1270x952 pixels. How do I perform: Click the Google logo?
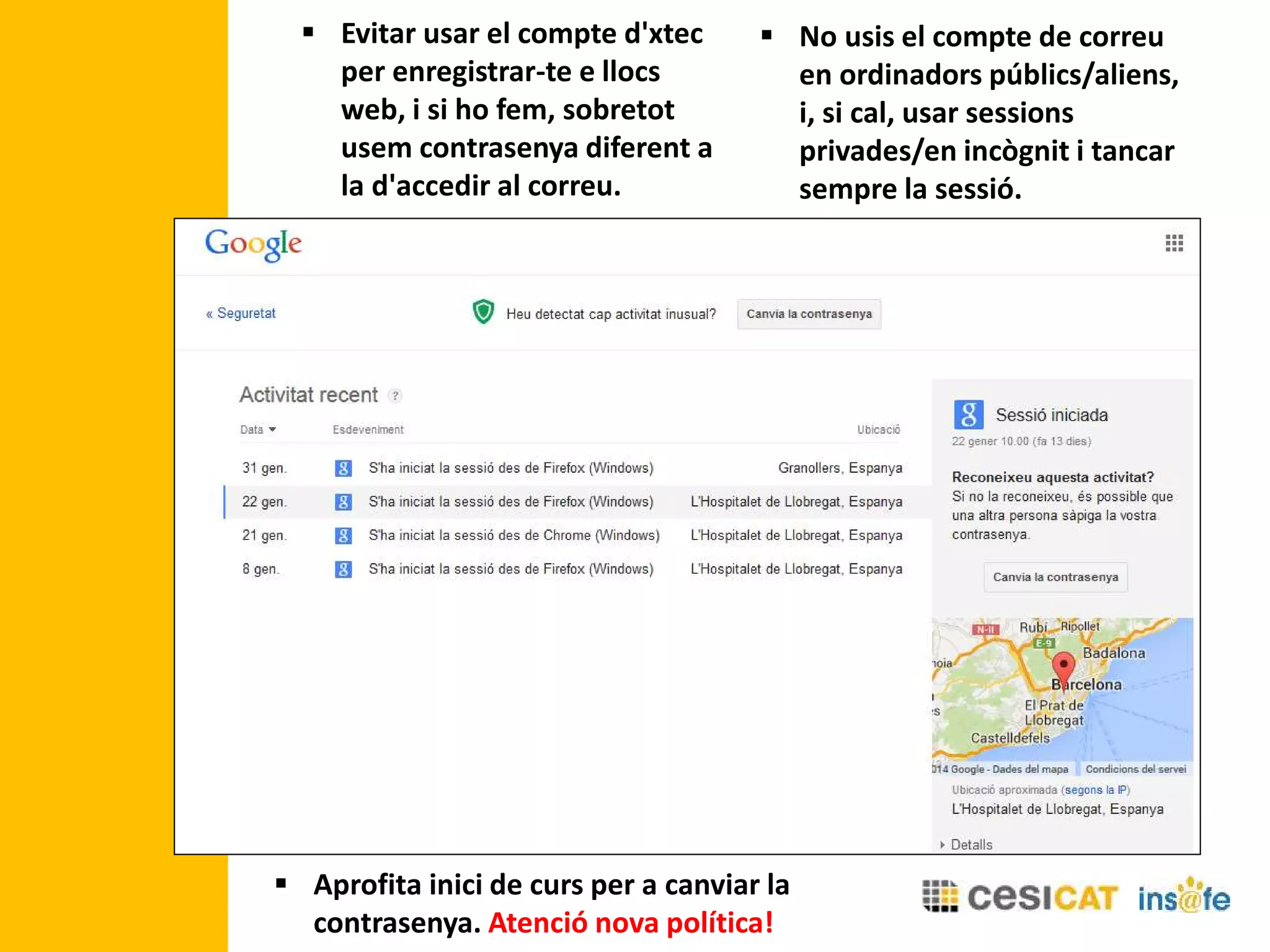click(x=253, y=245)
